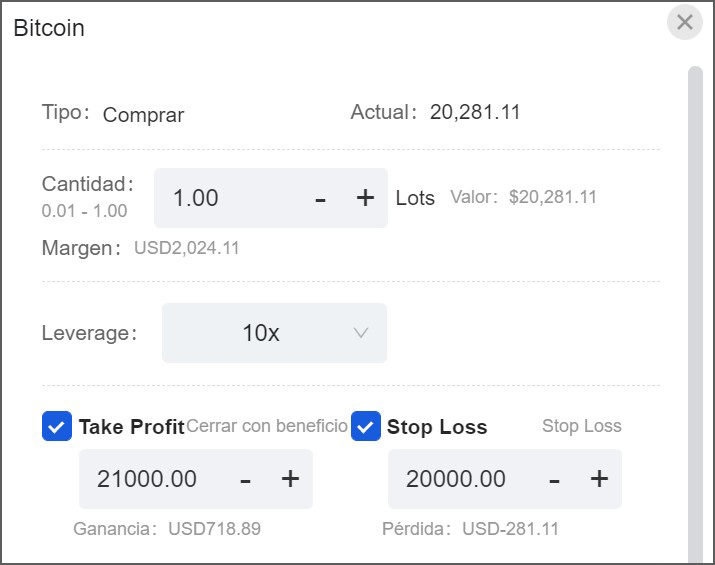715x565 pixels.
Task: Uncheck the Stop Loss checkbox
Action: tap(366, 427)
